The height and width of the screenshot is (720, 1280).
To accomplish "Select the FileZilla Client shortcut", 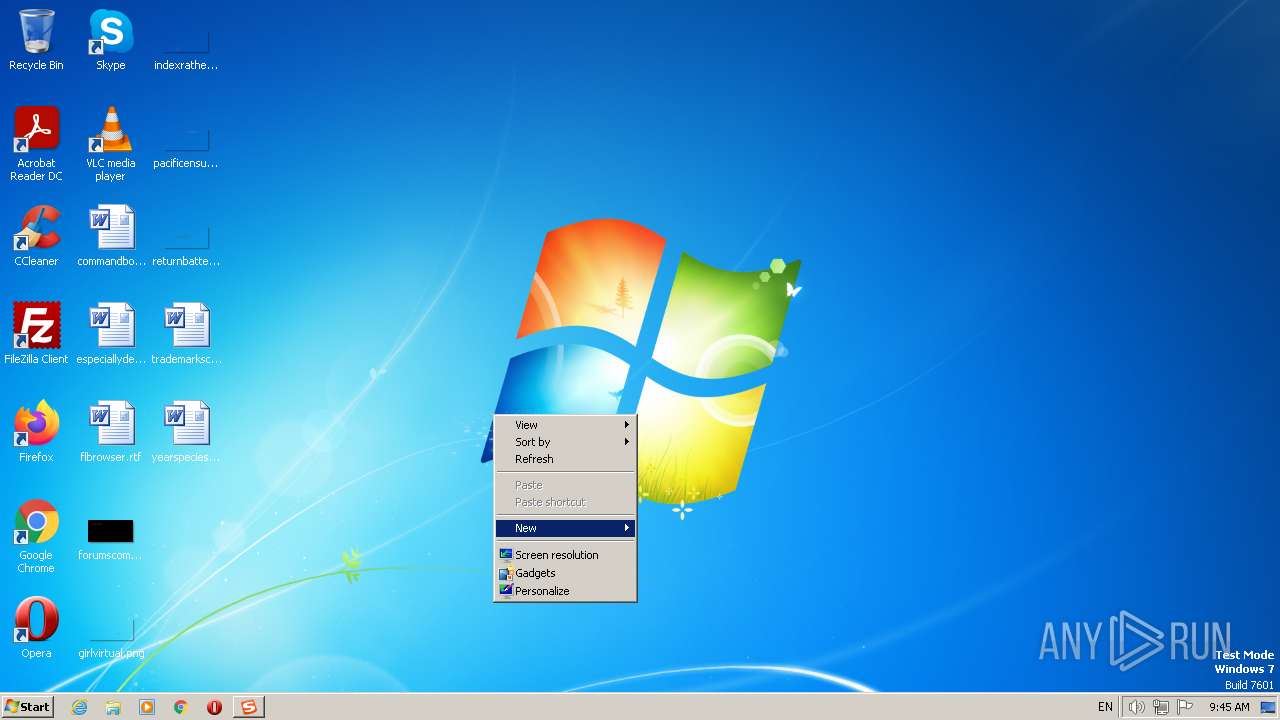I will (x=36, y=334).
